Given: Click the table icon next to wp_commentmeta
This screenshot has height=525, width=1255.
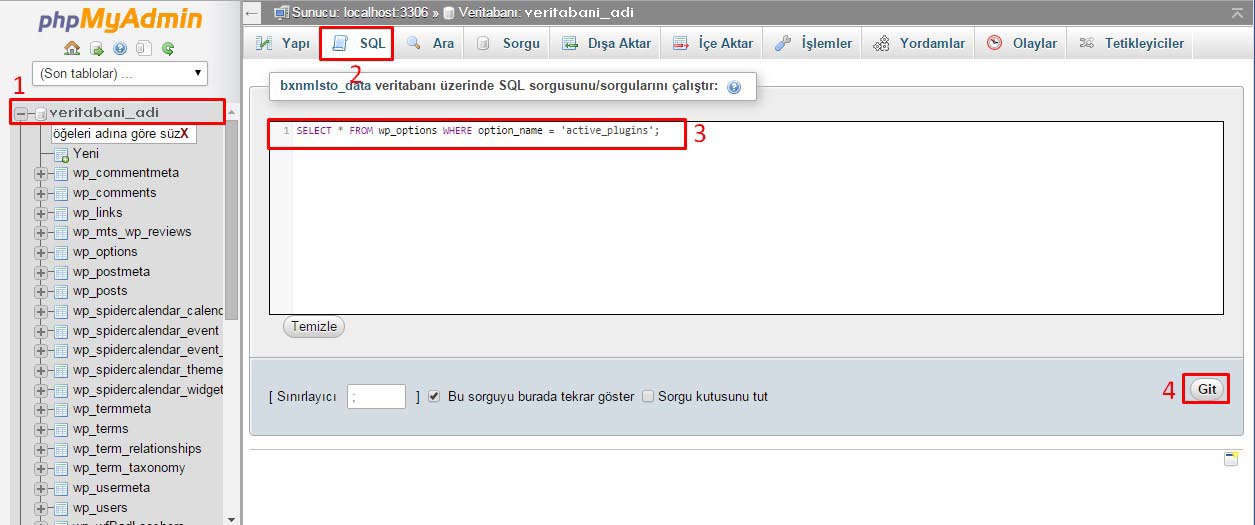Looking at the screenshot, I should click(61, 173).
